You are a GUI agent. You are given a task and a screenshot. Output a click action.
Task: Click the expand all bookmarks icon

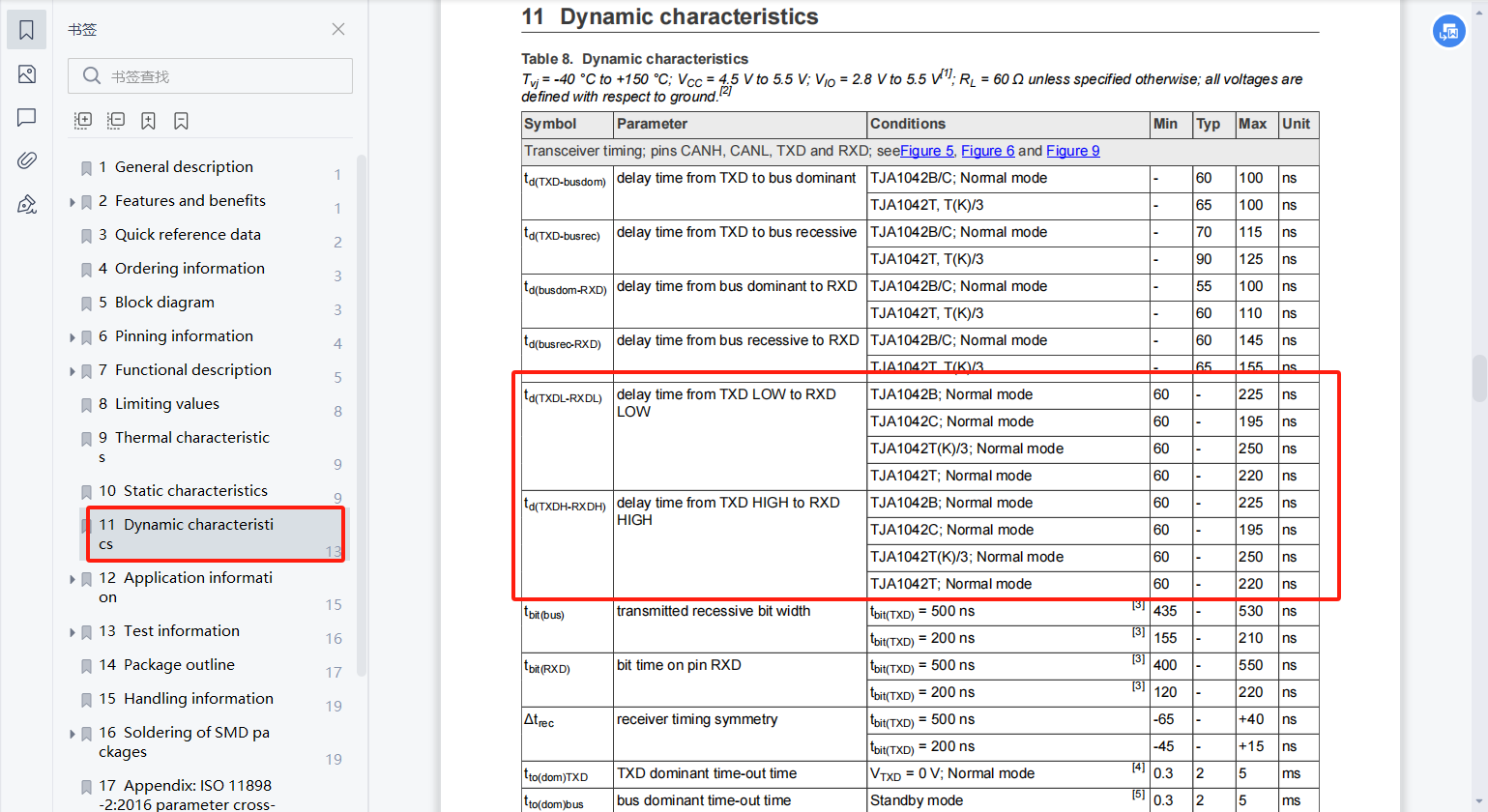pos(83,121)
